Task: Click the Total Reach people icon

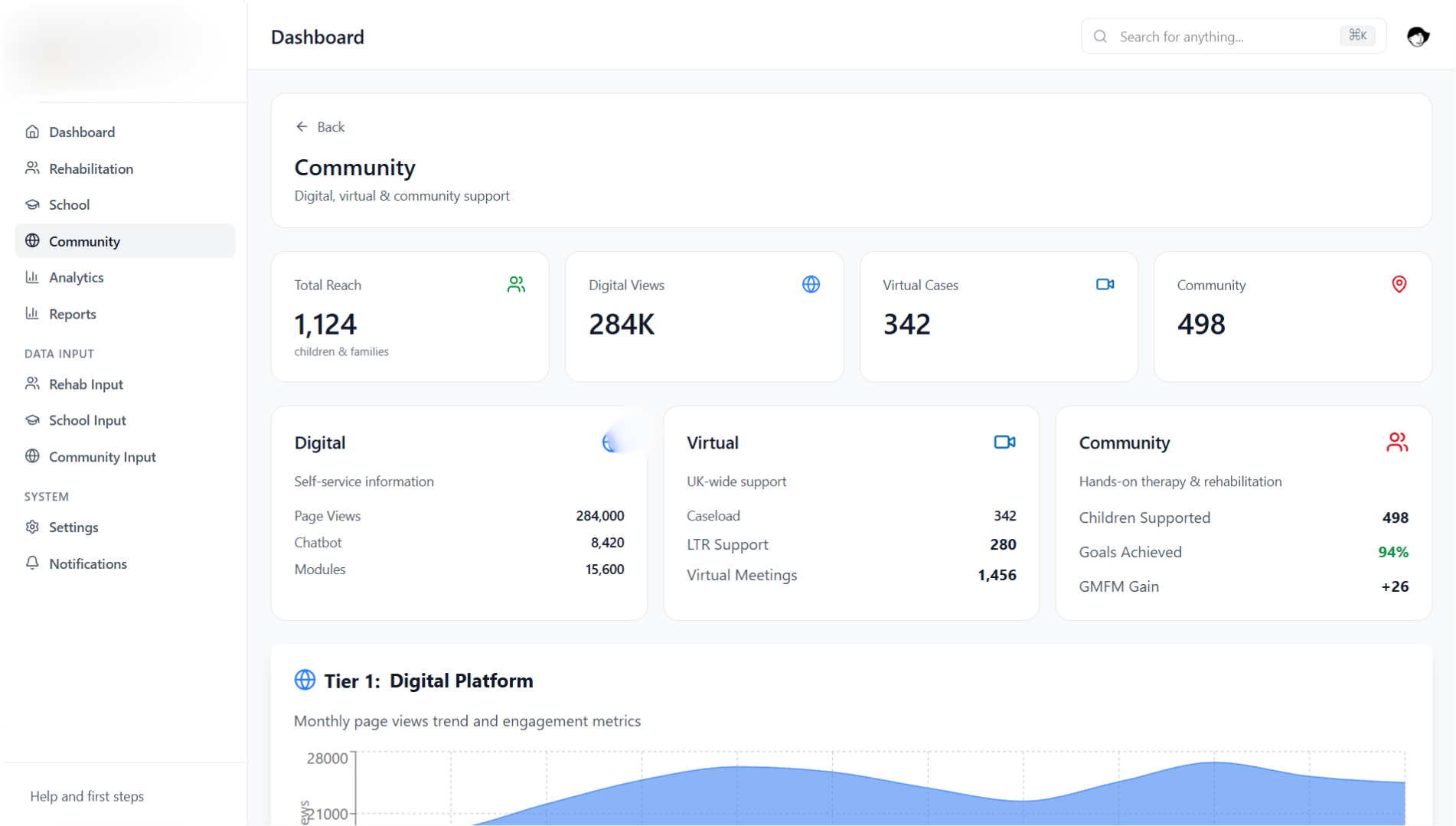Action: pos(516,285)
